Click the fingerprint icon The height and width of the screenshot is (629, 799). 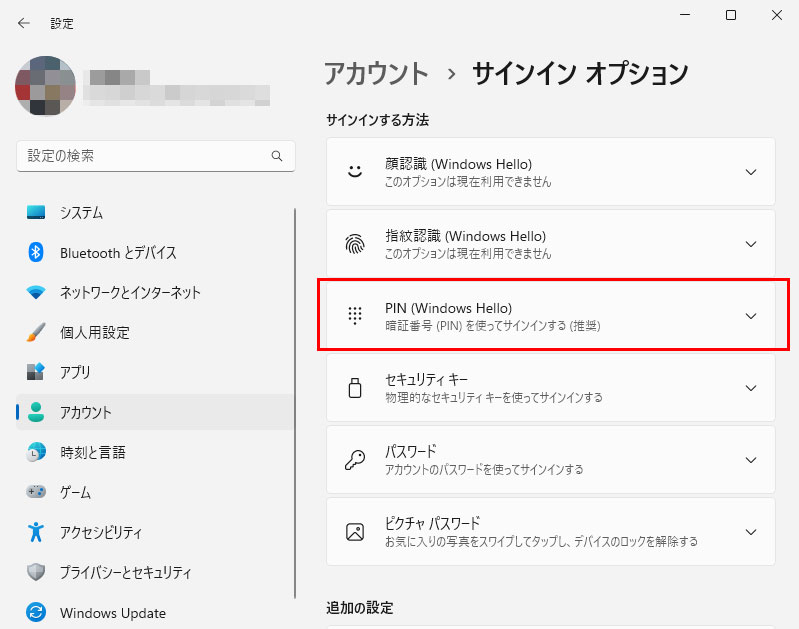(x=355, y=244)
